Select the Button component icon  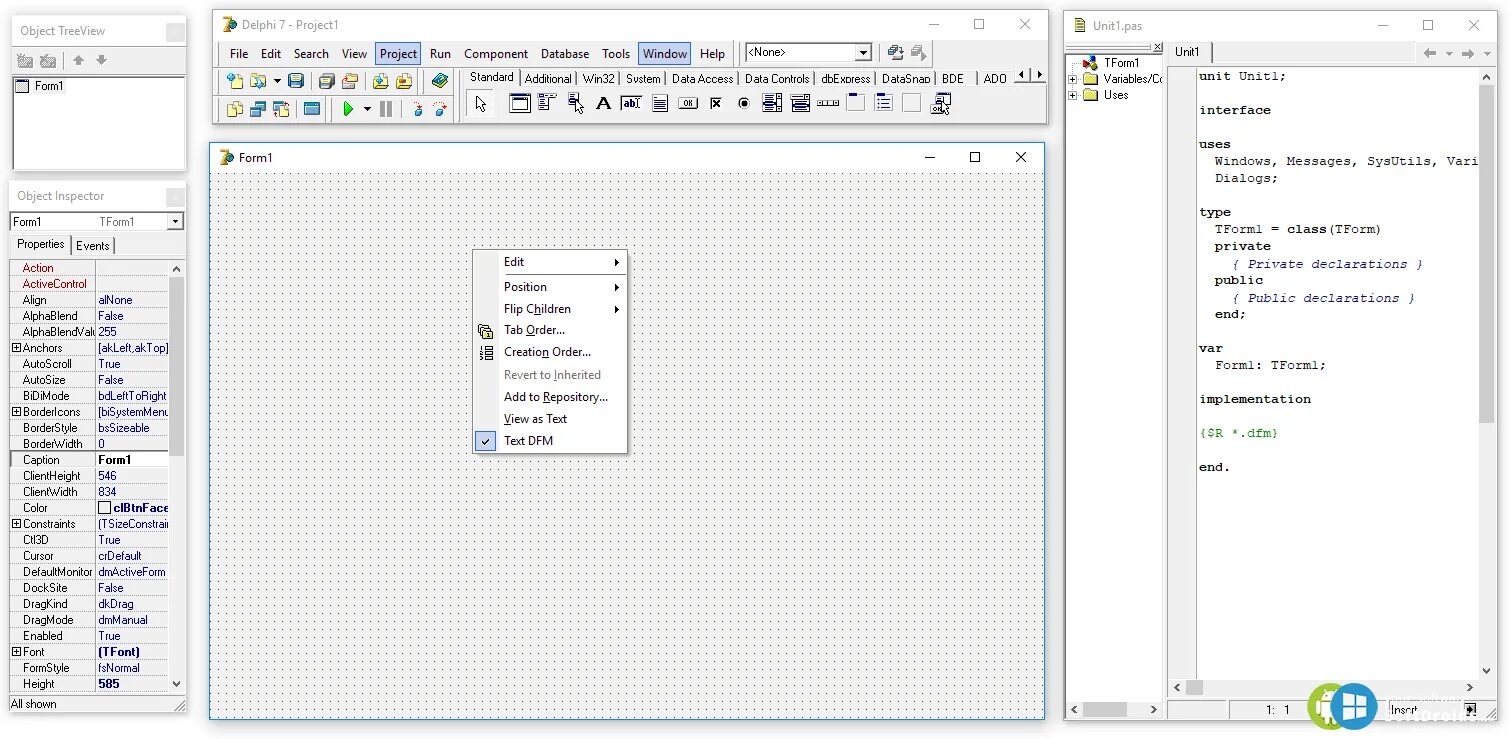[687, 102]
